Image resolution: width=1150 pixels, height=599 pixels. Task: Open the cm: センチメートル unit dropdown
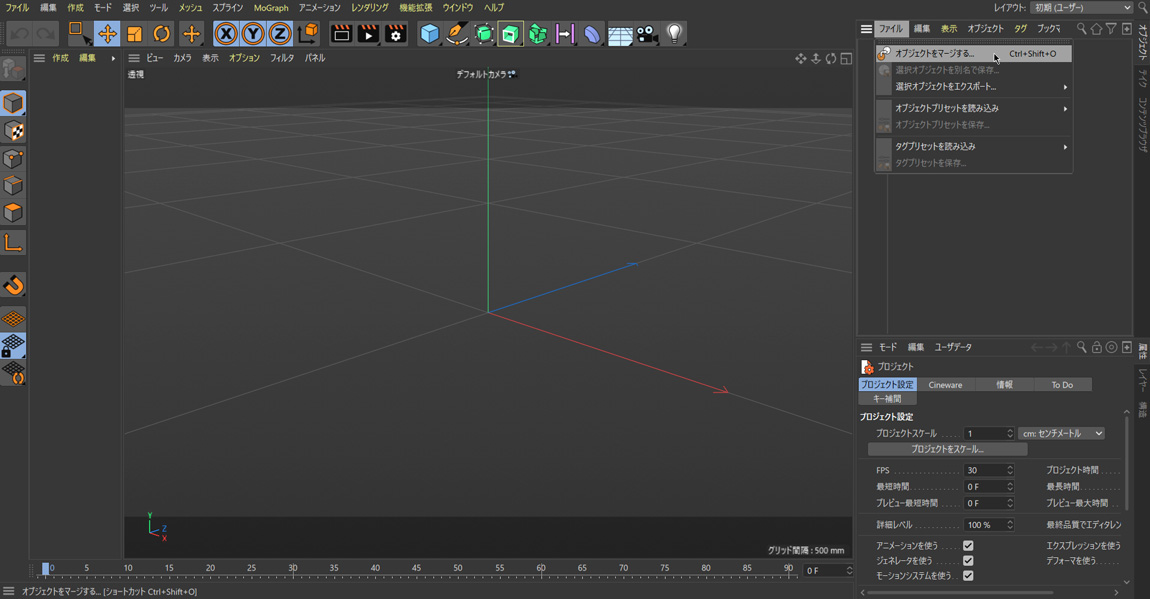(1061, 434)
